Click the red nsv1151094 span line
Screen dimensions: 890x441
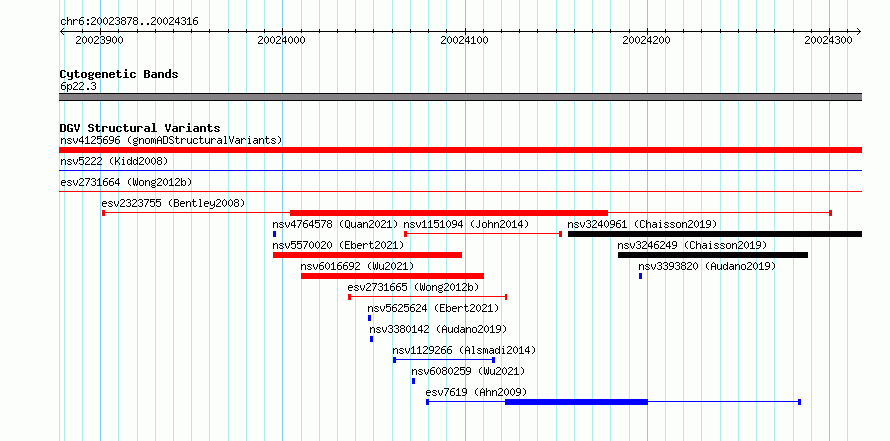click(x=483, y=234)
